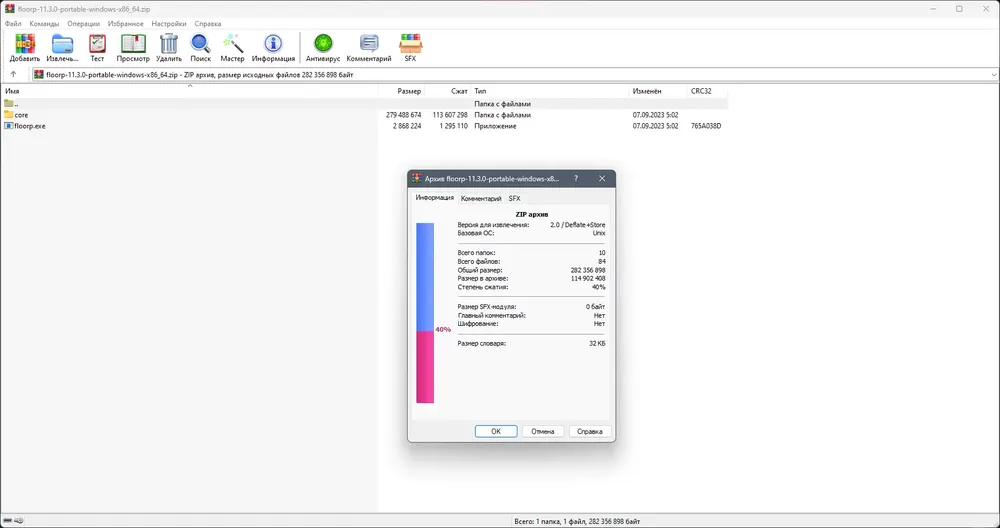The height and width of the screenshot is (528, 1000).
Task: Launch the Мастер wizard icon
Action: point(233,48)
